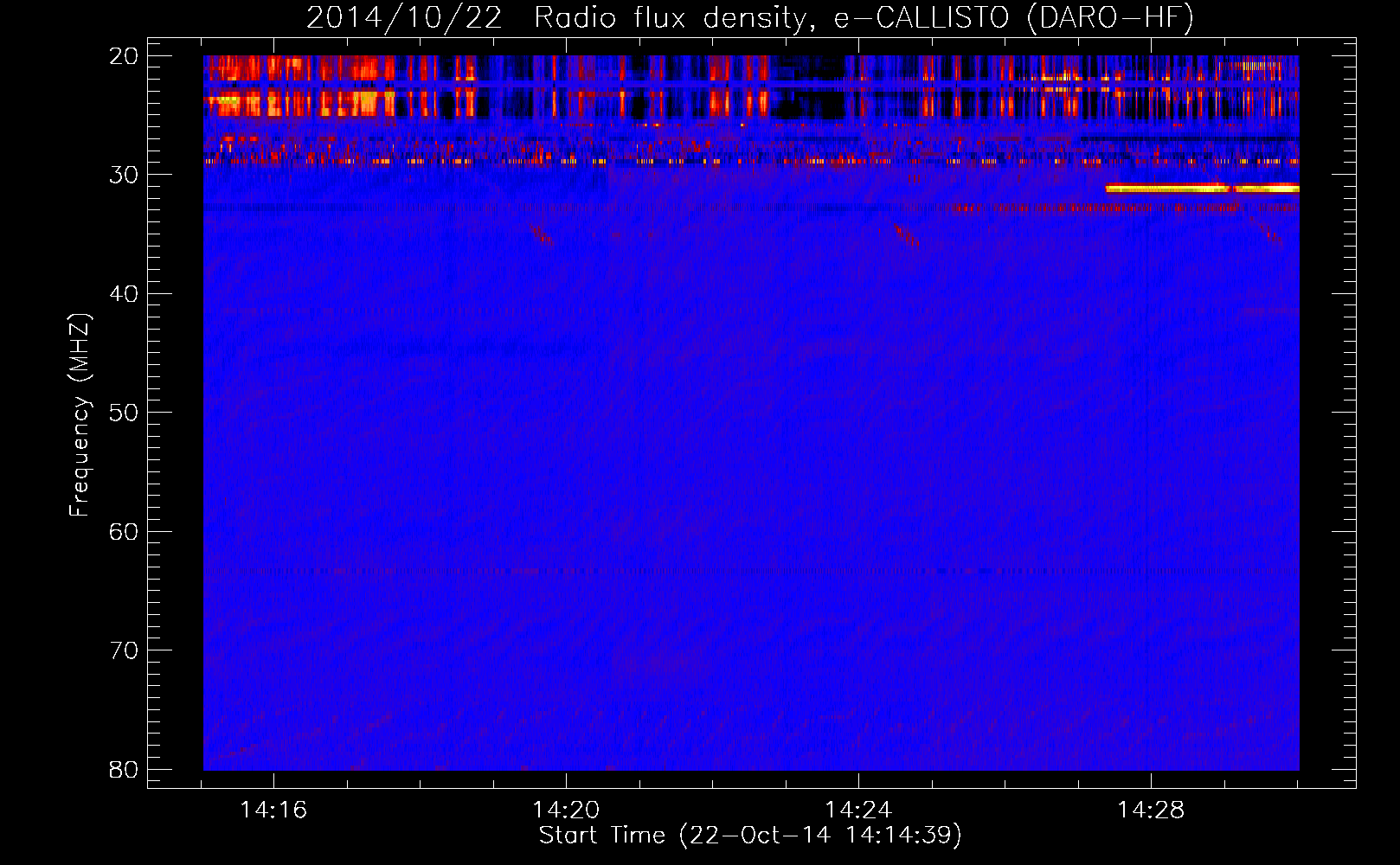The image size is (1400, 865).
Task: Click the '50' frequency tick label
Action: tap(124, 413)
